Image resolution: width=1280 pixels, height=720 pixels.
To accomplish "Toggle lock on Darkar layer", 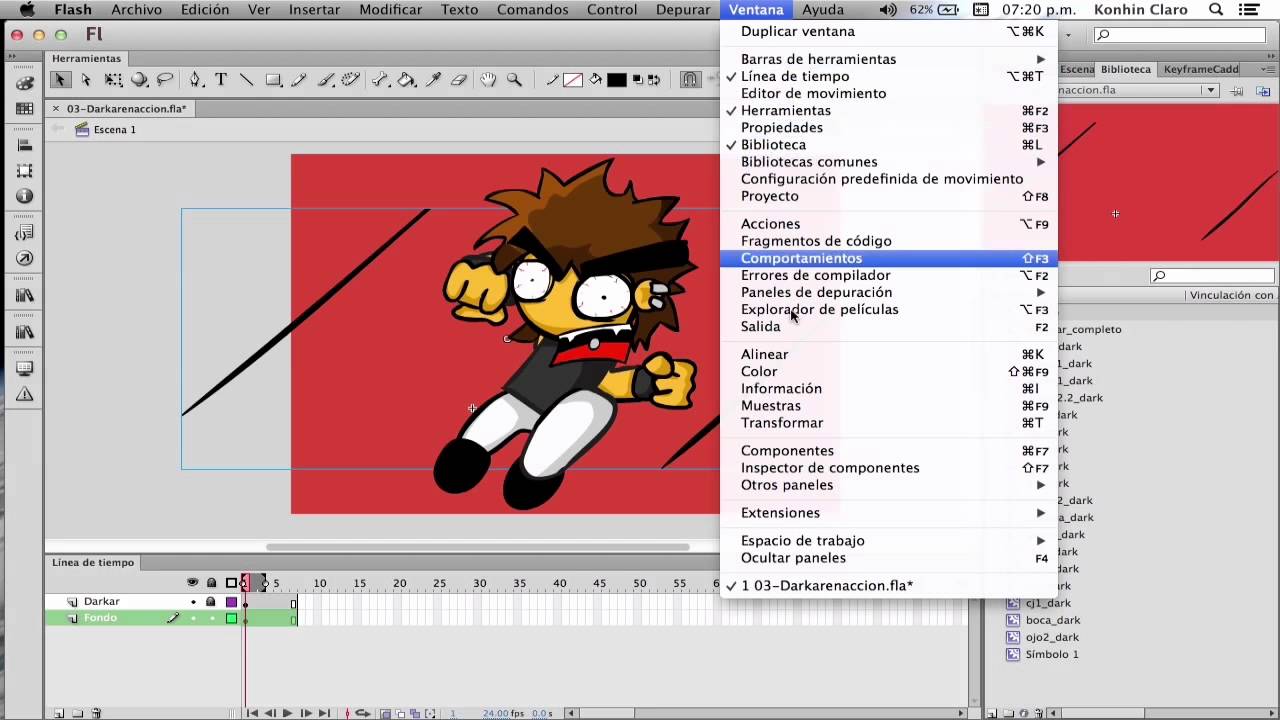I will (x=211, y=602).
